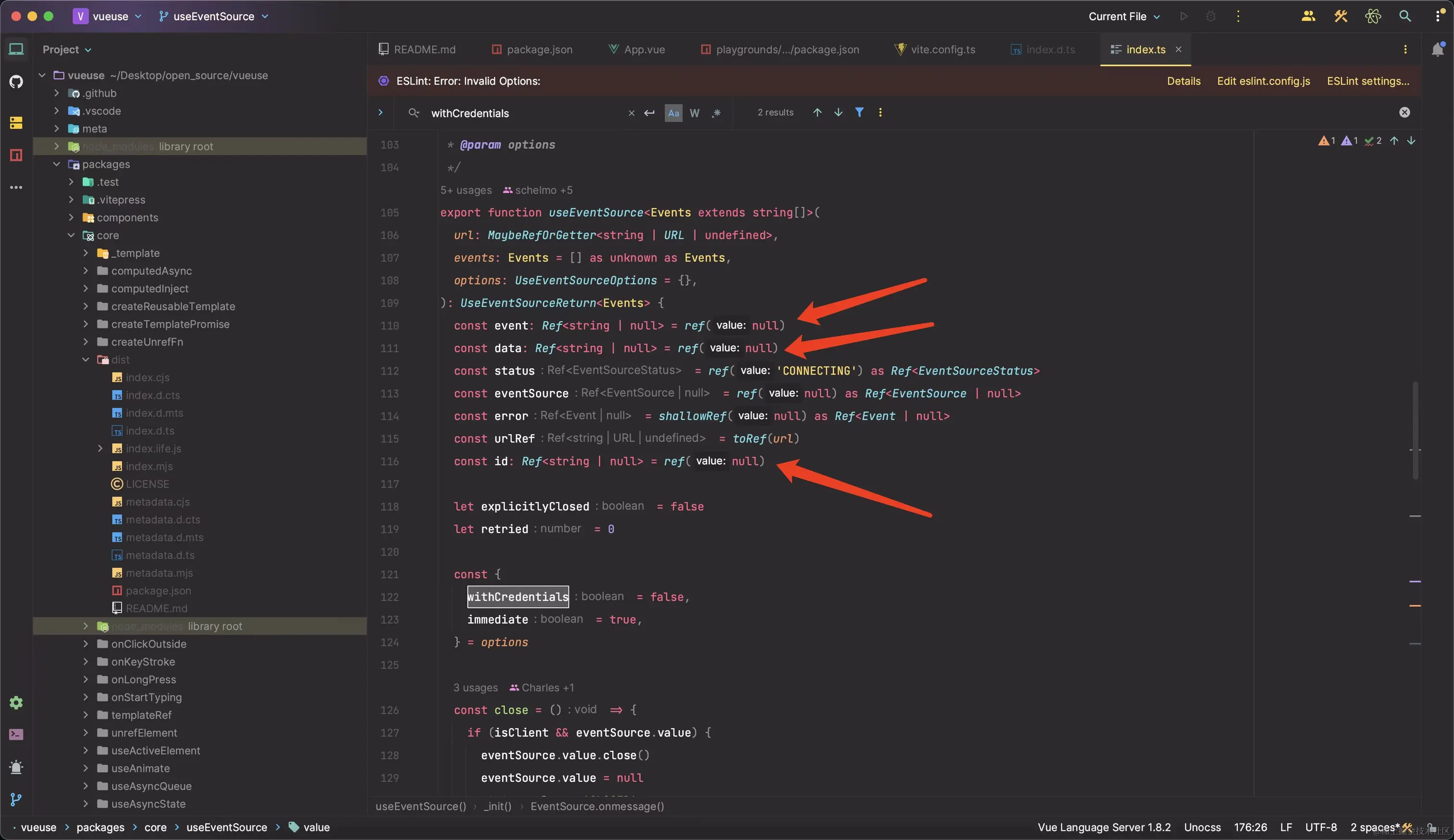This screenshot has width=1454, height=840.
Task: Open ESLint error Details link
Action: coord(1183,81)
